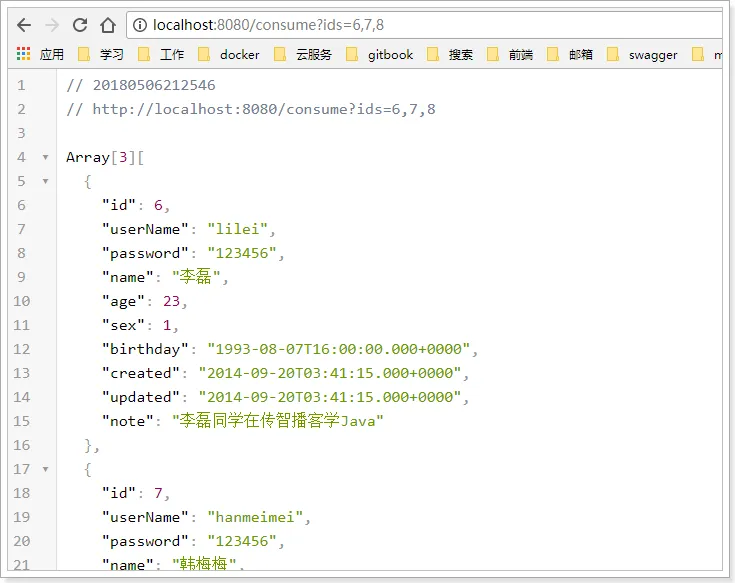Open the 搜索 bookmark folder
The height and width of the screenshot is (583, 735).
coord(450,54)
